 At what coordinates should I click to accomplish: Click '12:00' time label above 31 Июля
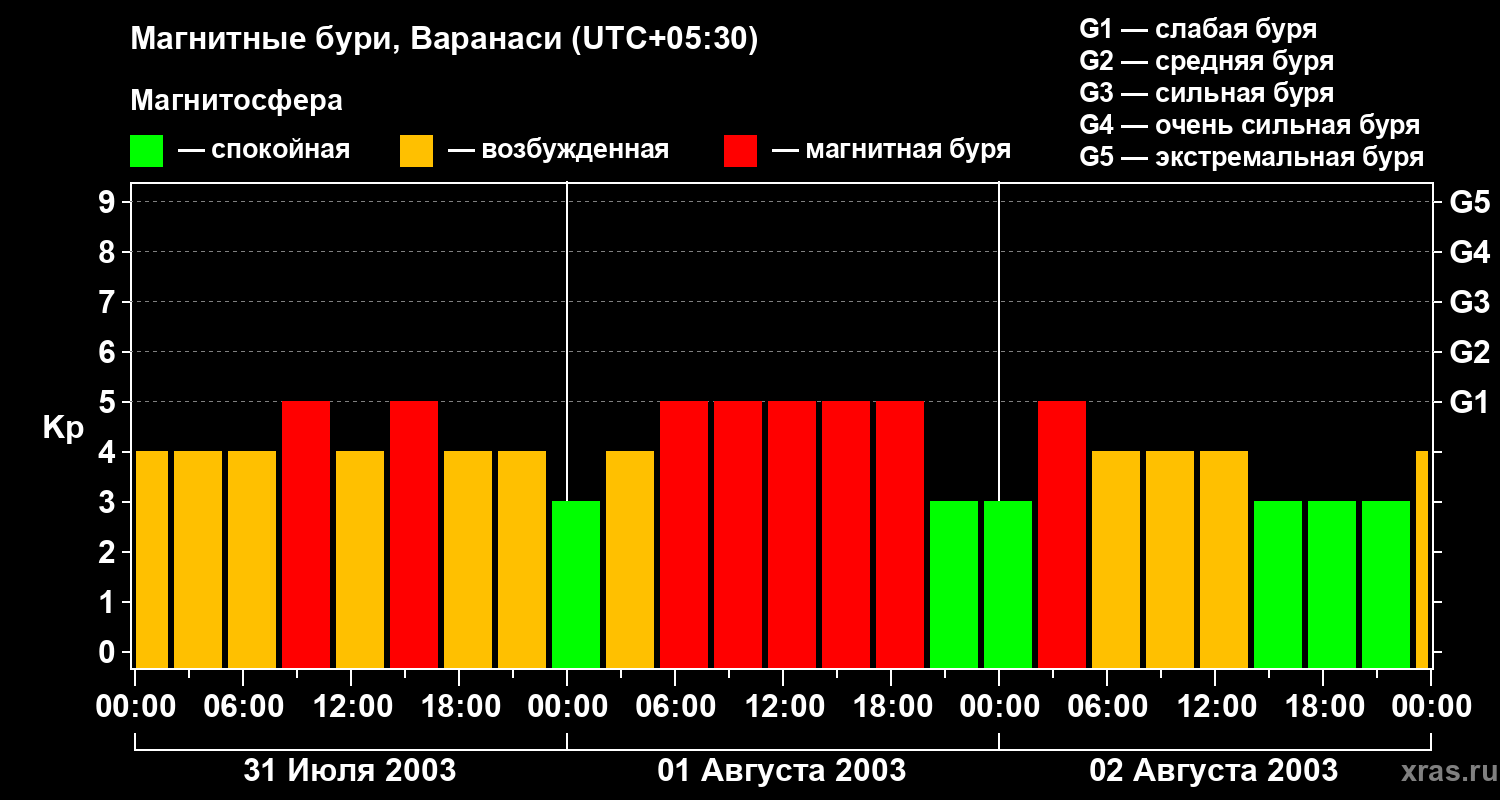coord(351,707)
